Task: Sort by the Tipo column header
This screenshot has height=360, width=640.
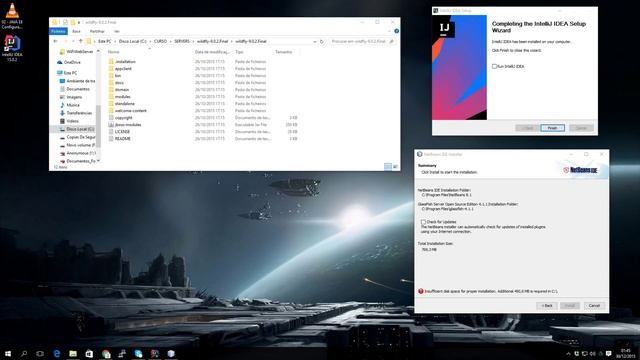Action: [x=239, y=52]
